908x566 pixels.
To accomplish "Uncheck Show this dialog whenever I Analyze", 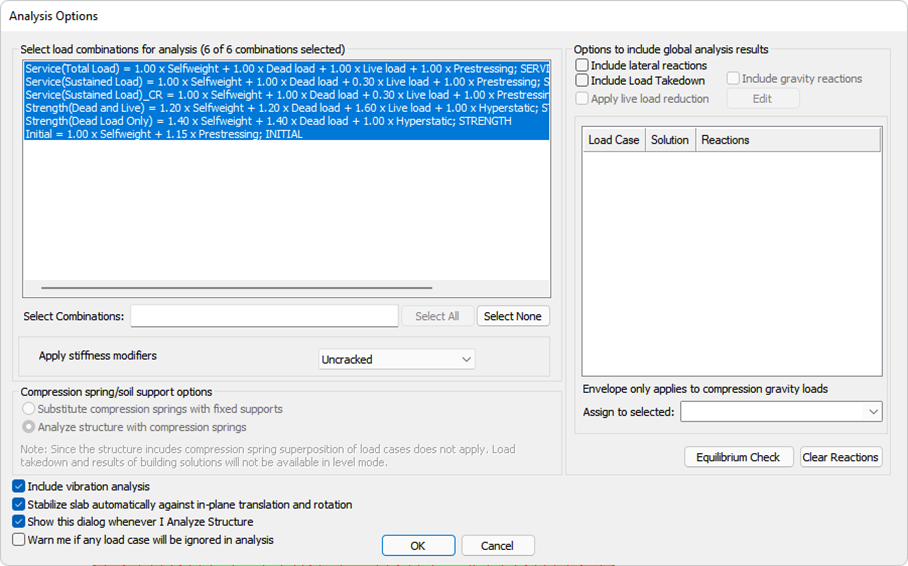I will tap(19, 522).
